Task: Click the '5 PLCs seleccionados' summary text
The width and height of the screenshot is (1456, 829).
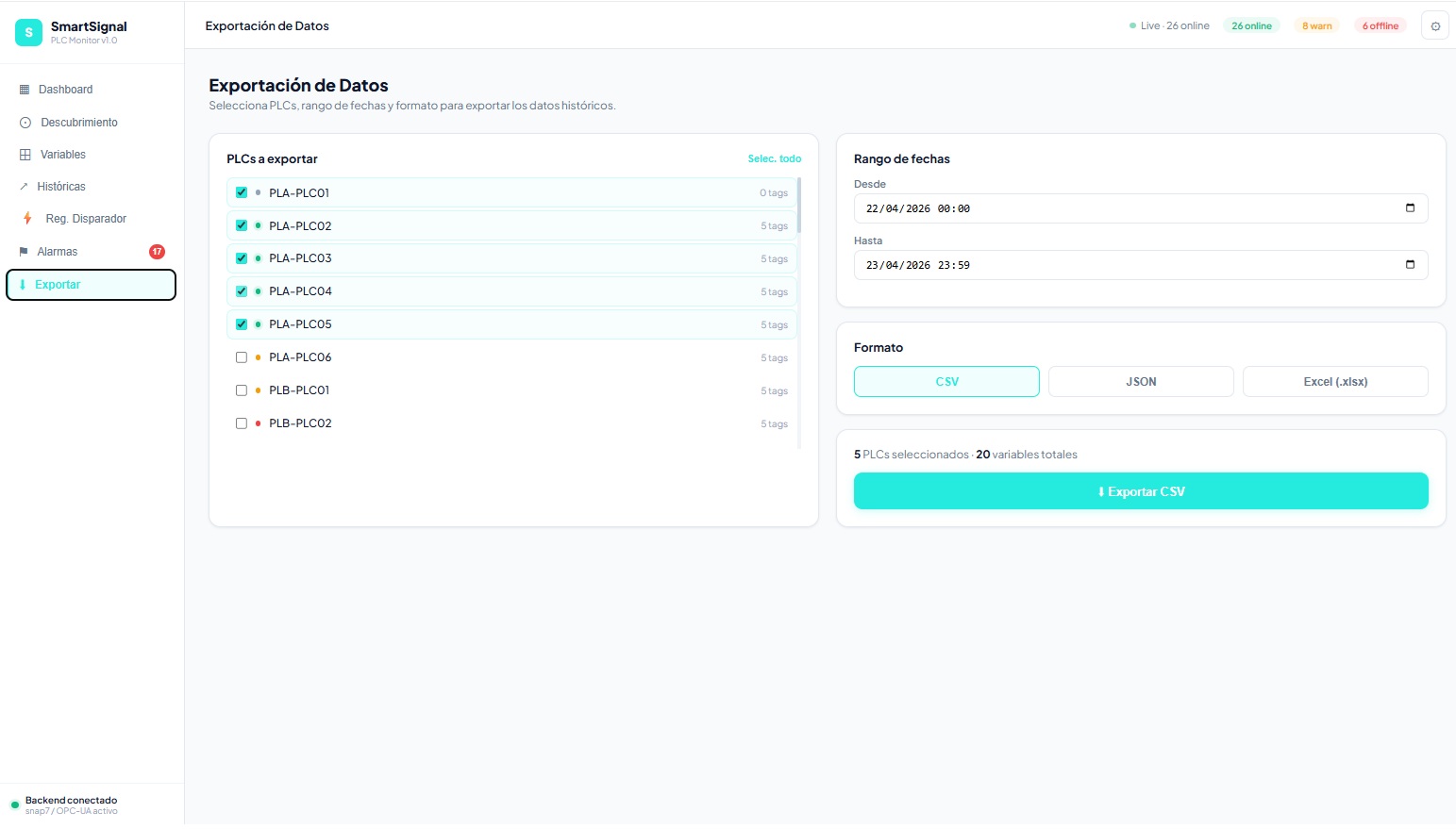Action: coord(912,455)
